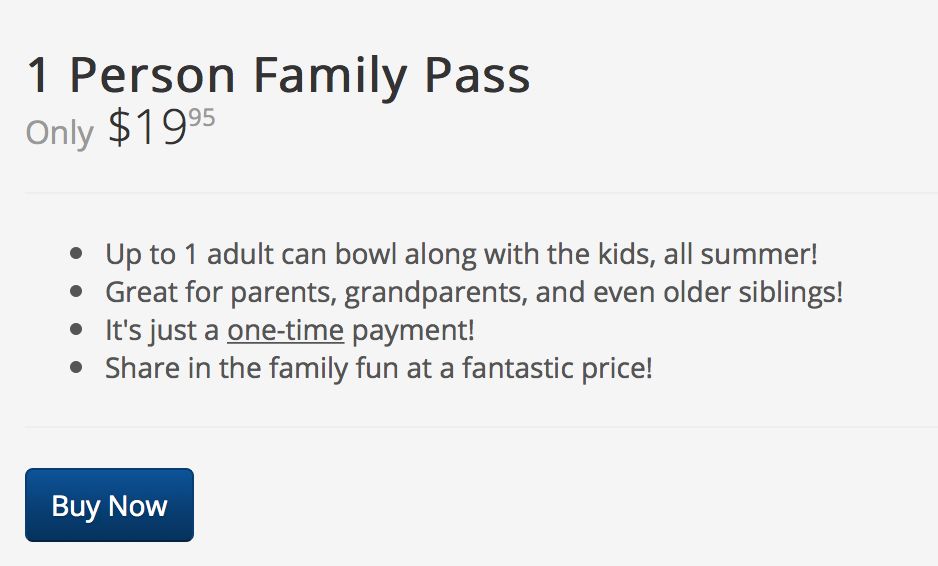The width and height of the screenshot is (938, 566).
Task: Click the superscript 95 cents
Action: click(201, 118)
